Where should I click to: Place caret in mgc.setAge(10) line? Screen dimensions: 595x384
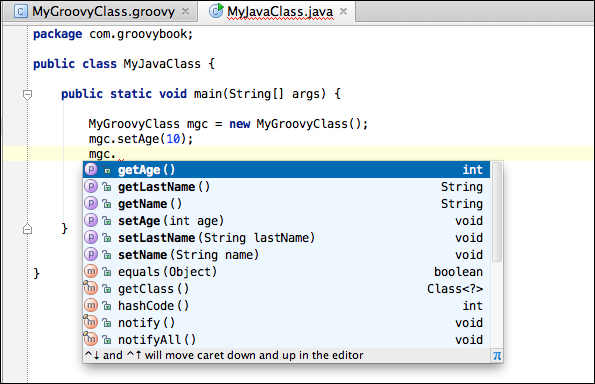click(141, 139)
